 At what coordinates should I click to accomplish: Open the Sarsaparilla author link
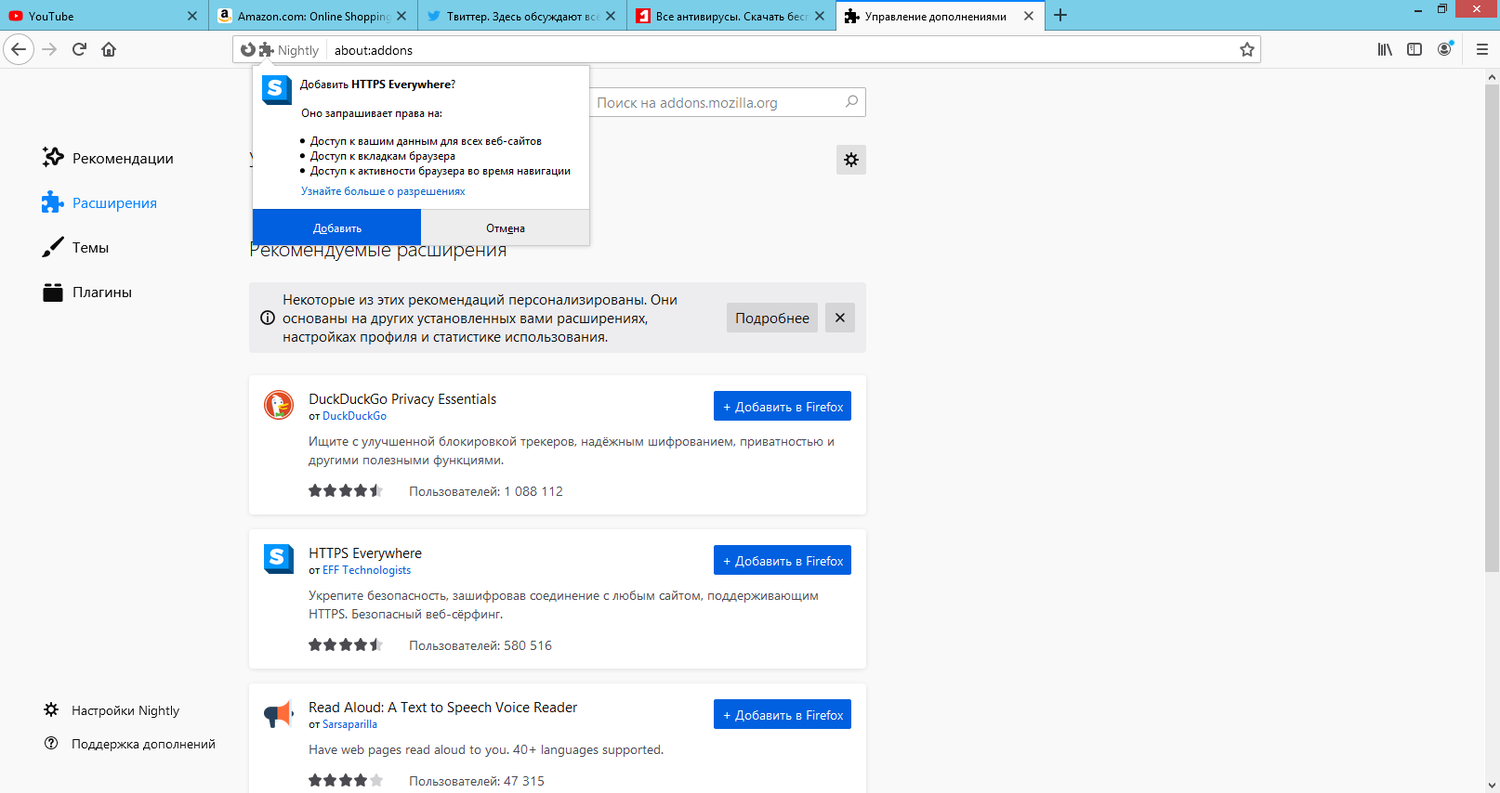(x=350, y=724)
